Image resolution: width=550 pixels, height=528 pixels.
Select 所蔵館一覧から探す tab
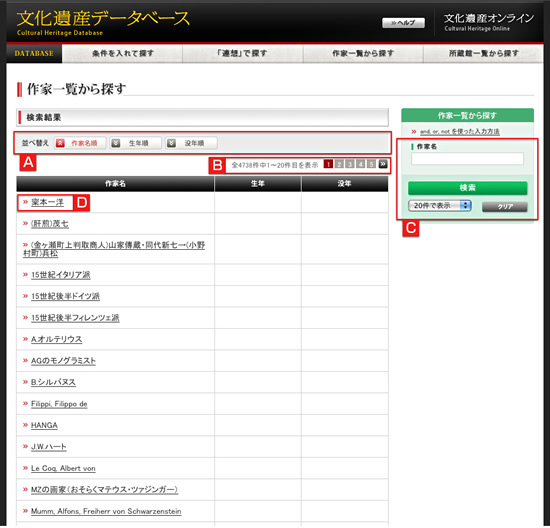coord(483,53)
